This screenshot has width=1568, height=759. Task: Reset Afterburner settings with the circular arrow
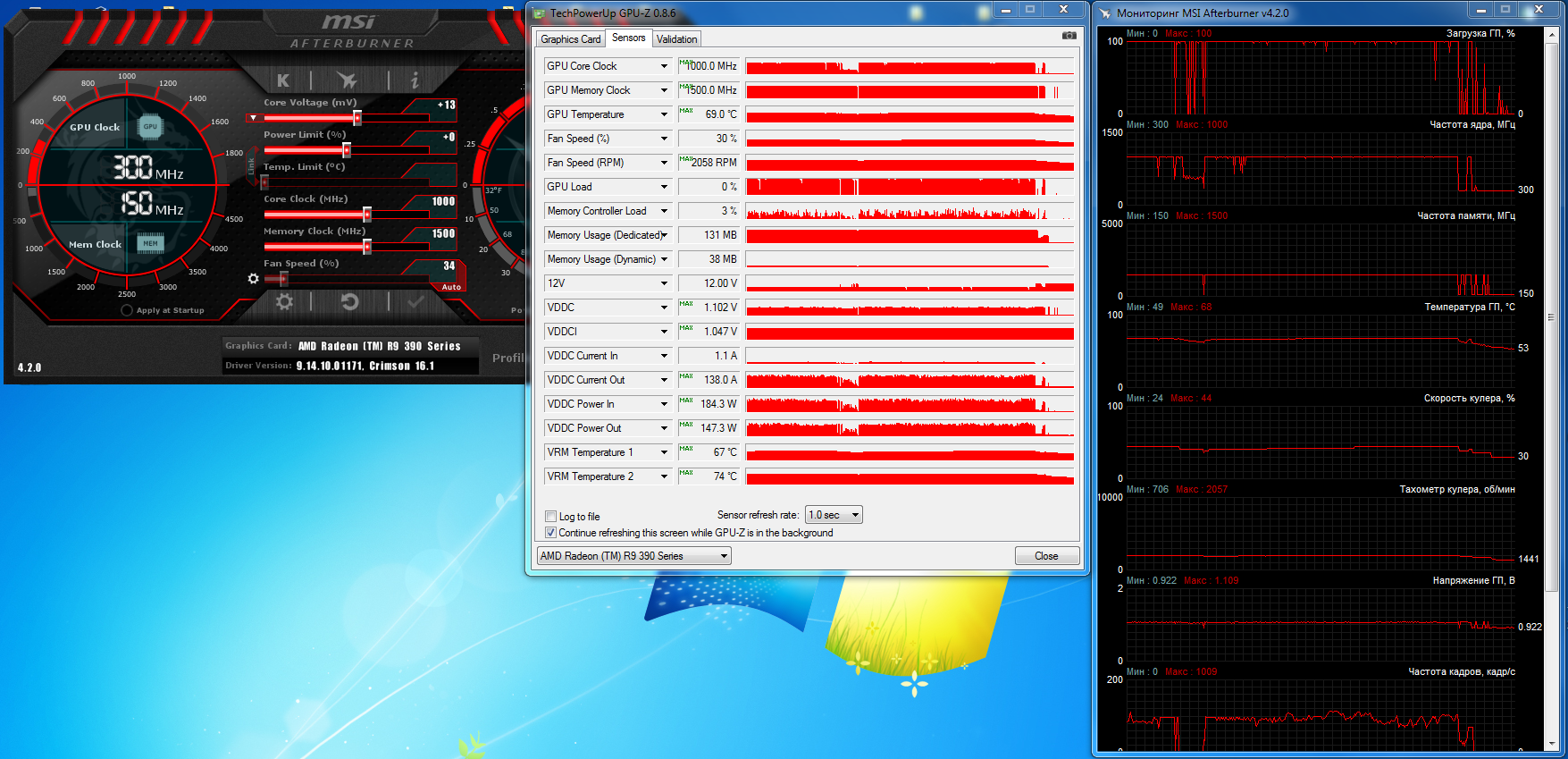tap(349, 302)
